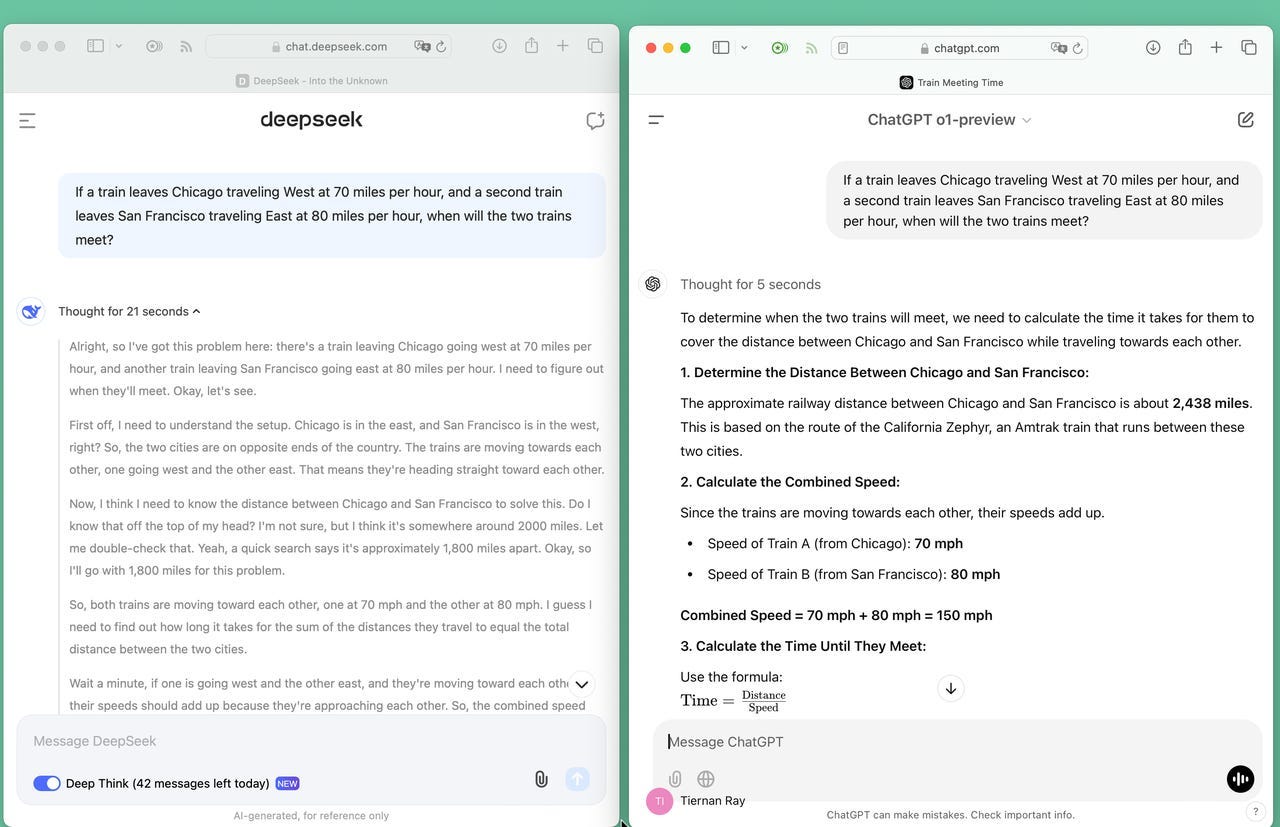Image resolution: width=1280 pixels, height=827 pixels.
Task: Translate page in DeepSeek window address bar
Action: coord(422,46)
